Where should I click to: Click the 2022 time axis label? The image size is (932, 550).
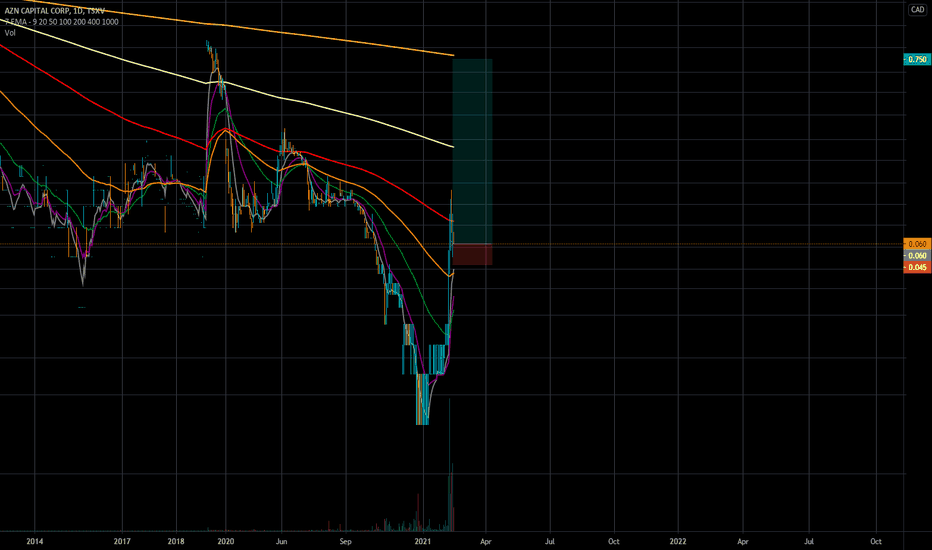pos(678,541)
